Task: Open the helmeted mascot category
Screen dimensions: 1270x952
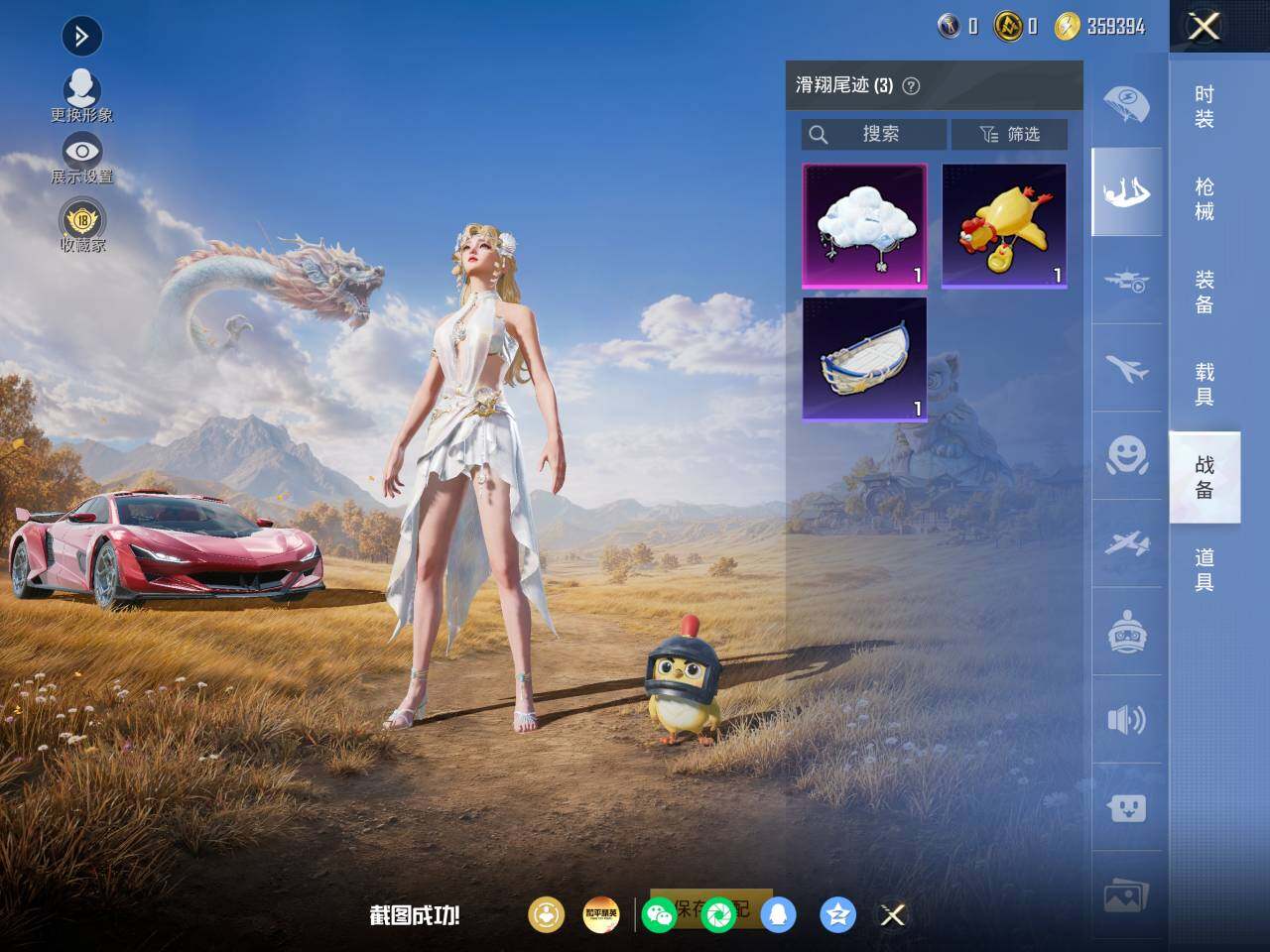Action: [1127, 632]
